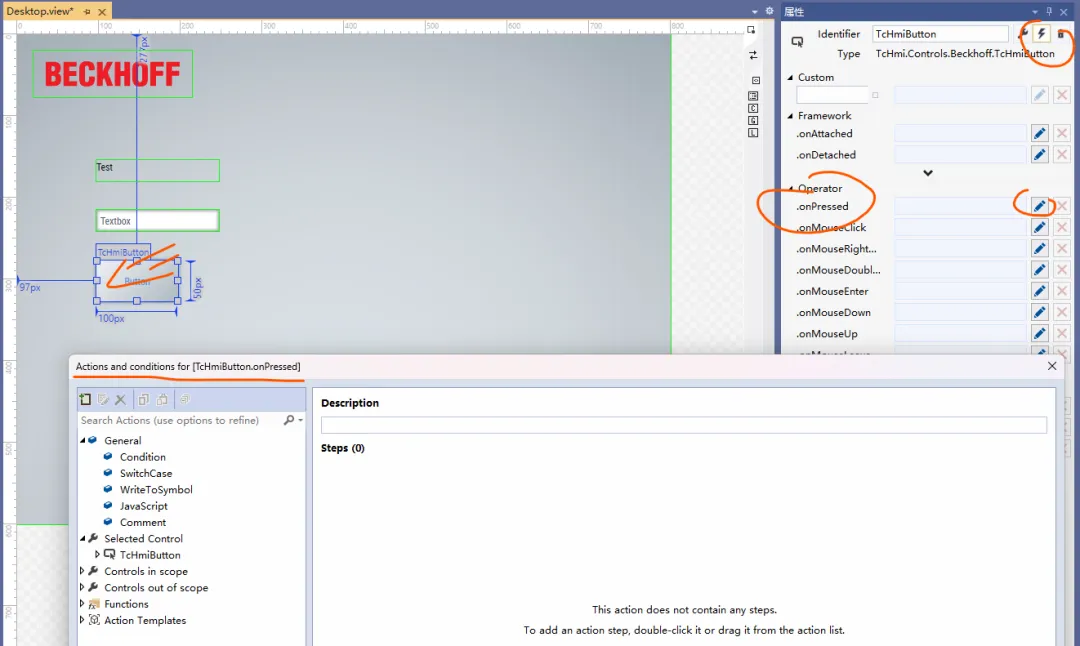Select the SwitchCase action

coord(146,473)
